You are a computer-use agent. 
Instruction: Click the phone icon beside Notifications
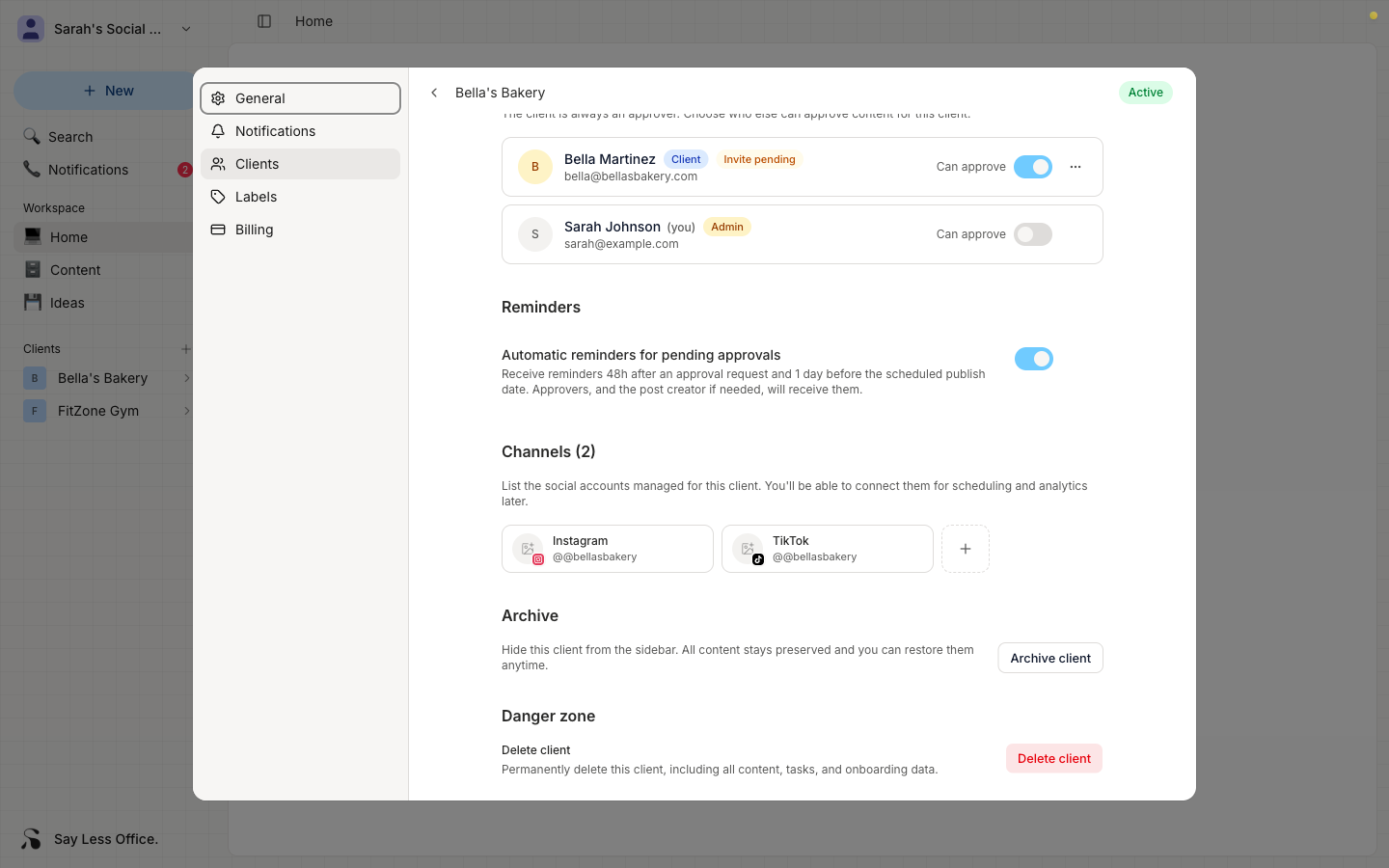coord(32,170)
